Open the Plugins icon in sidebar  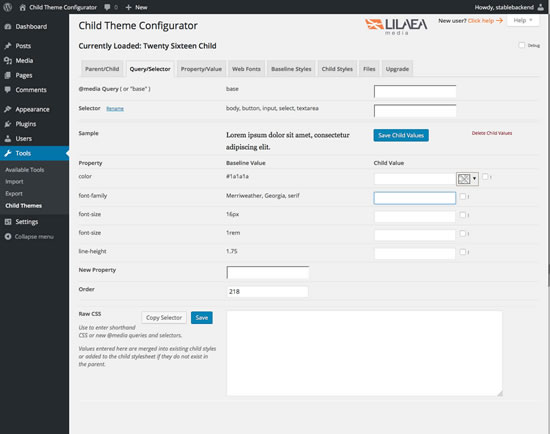(8, 124)
